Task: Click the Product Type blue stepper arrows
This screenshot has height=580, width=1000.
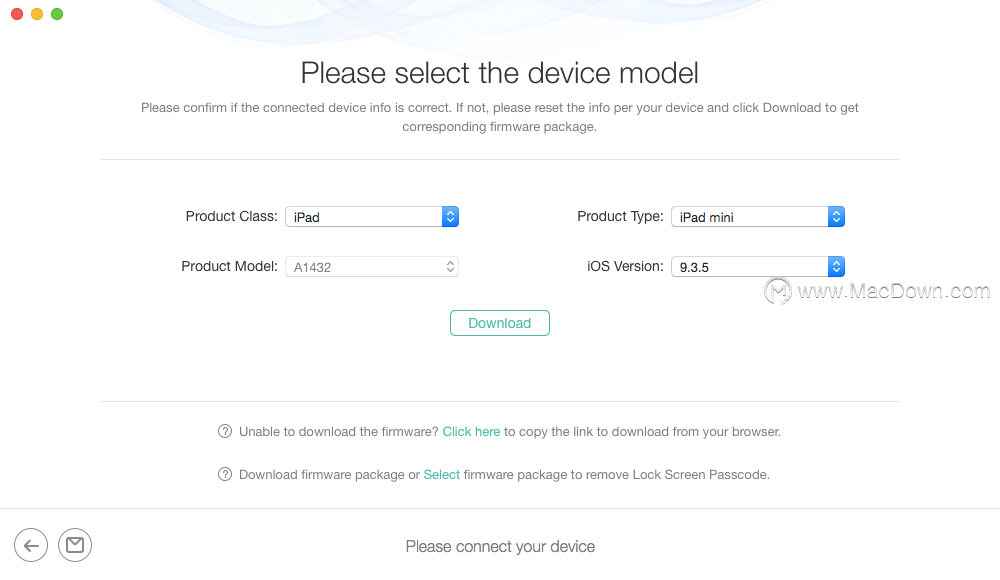Action: (836, 217)
